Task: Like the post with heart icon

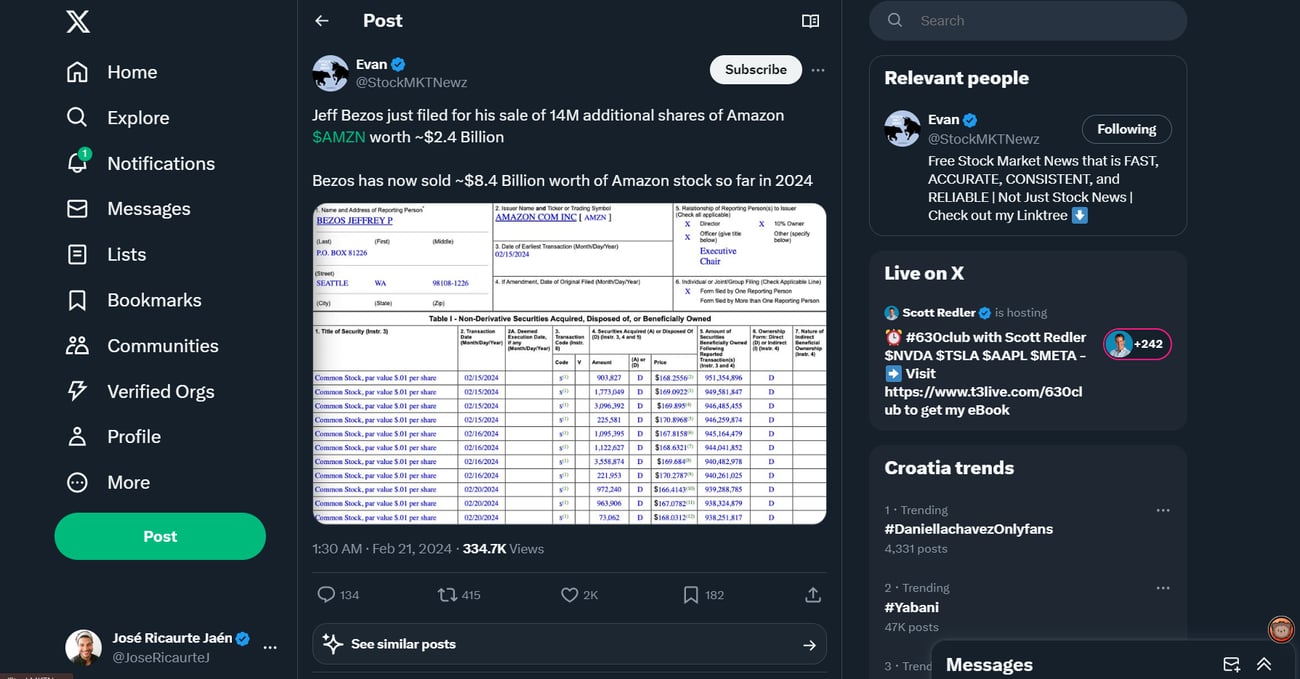Action: 569,595
